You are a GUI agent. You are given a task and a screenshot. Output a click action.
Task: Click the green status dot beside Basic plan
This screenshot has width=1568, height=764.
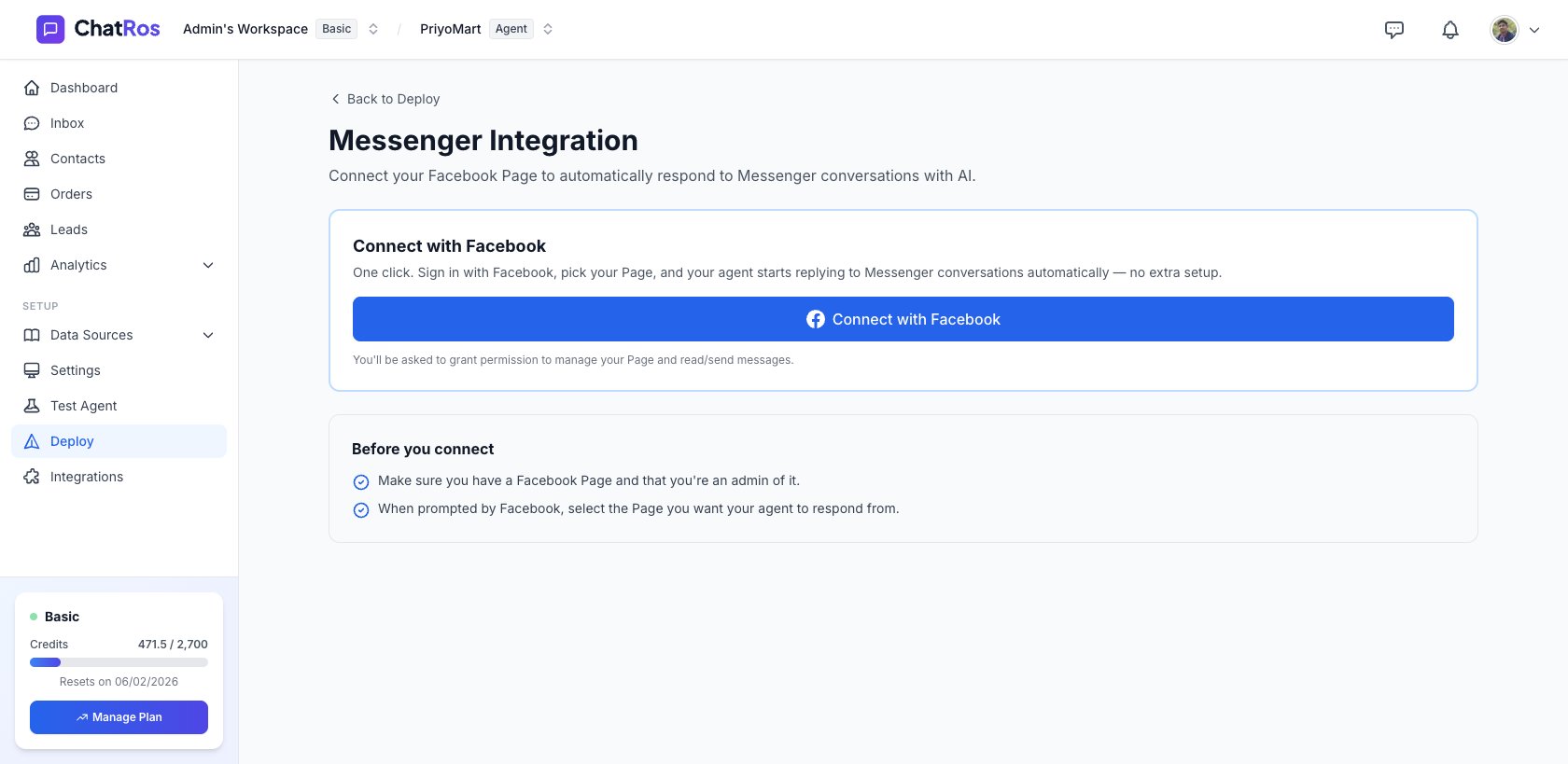(34, 617)
